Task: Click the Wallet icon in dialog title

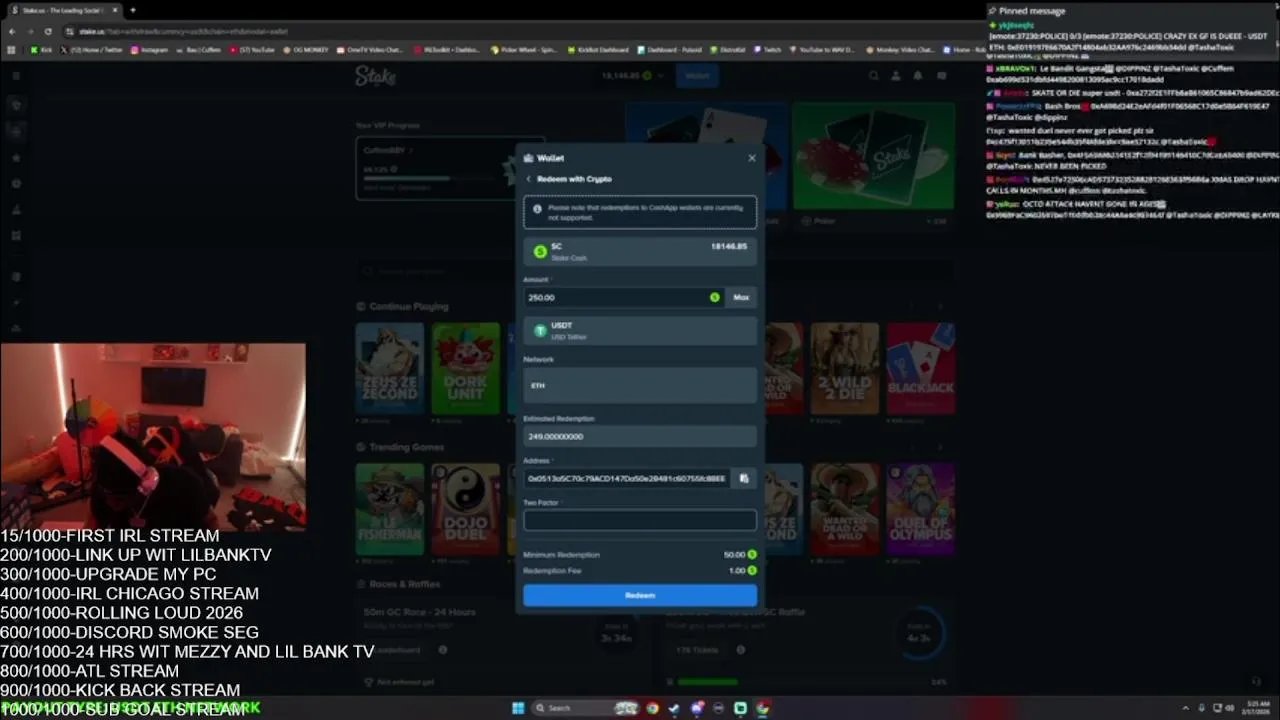Action: (528, 158)
